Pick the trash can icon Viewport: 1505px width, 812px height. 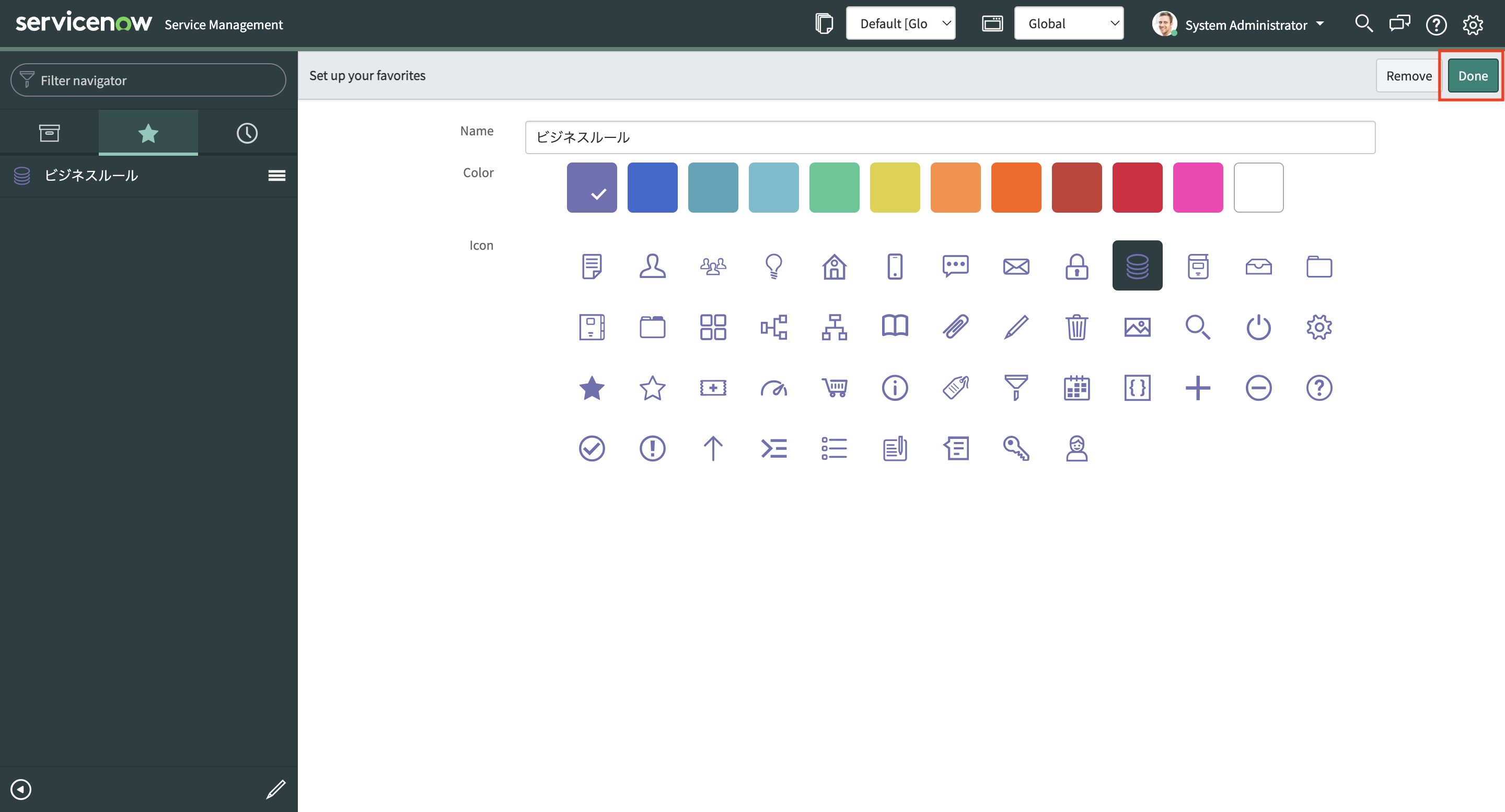[x=1076, y=327]
